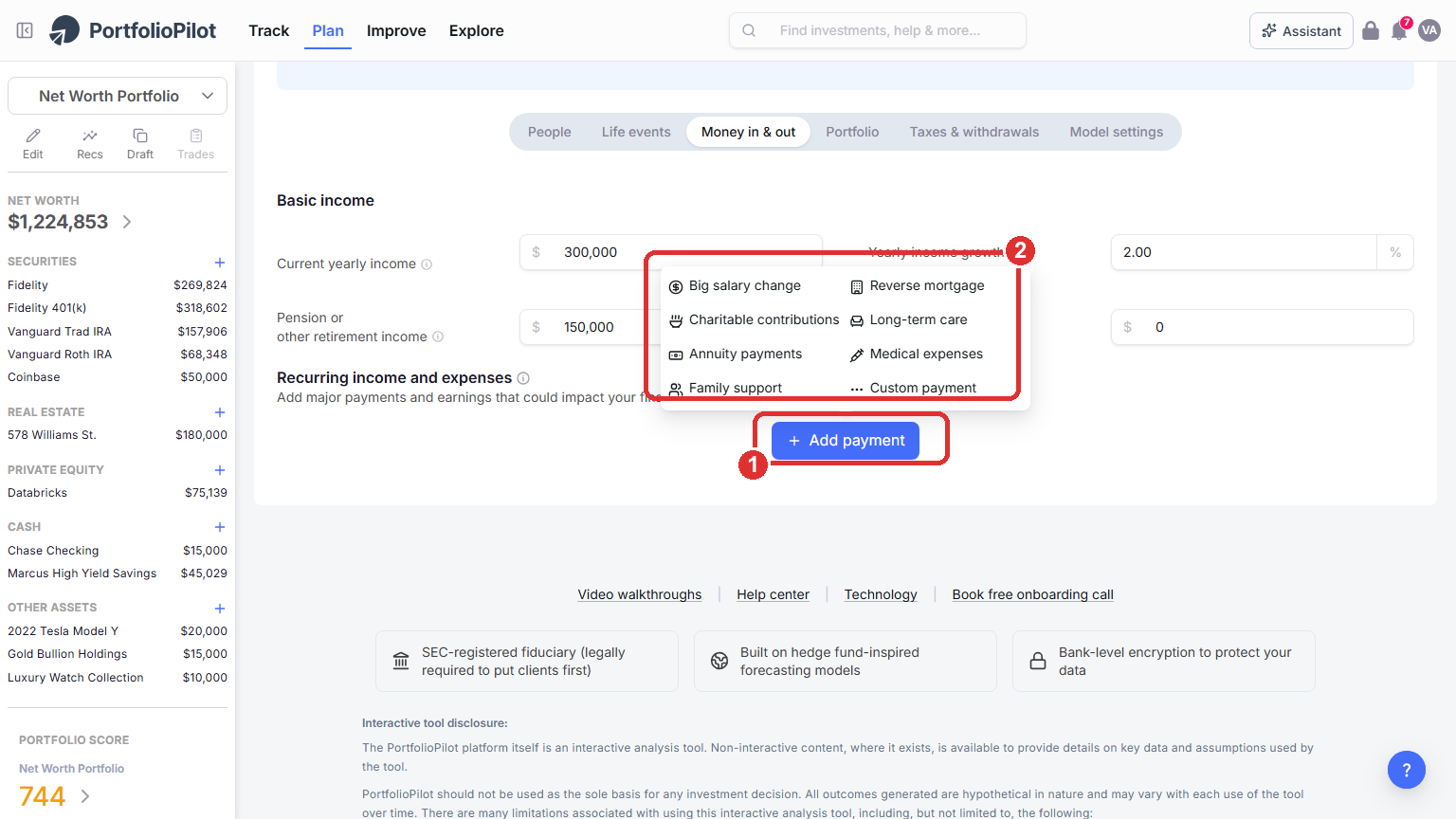The image size is (1456, 819).
Task: Open Coinbase account row
Action: [x=118, y=377]
